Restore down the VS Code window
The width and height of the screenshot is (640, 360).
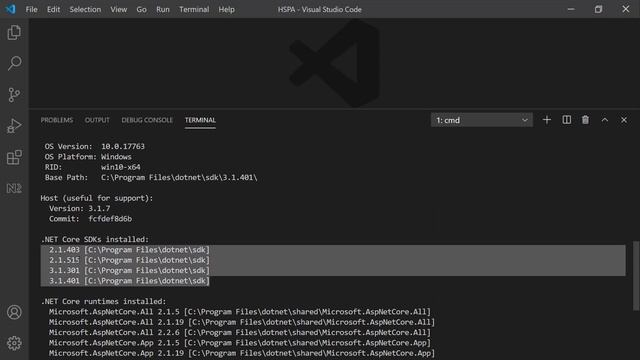[598, 9]
